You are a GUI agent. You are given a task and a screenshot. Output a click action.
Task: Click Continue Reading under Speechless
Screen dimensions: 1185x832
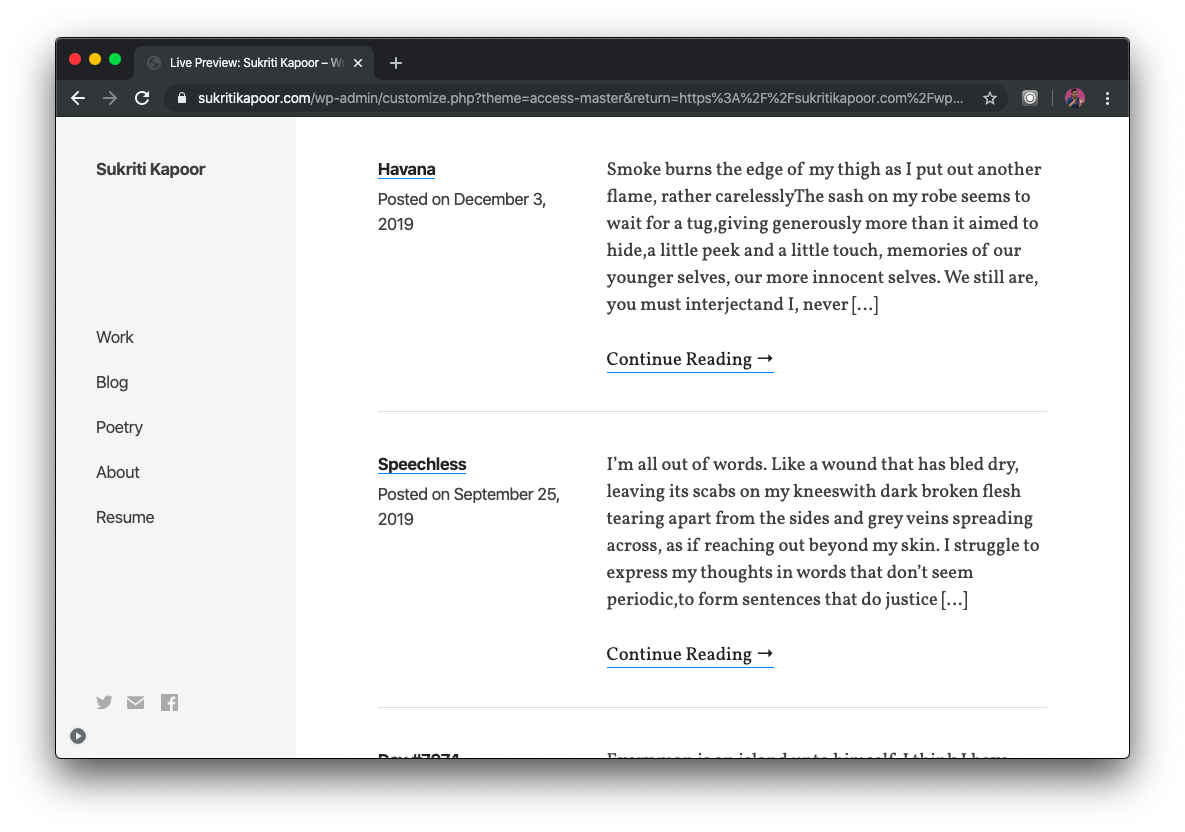coord(689,654)
